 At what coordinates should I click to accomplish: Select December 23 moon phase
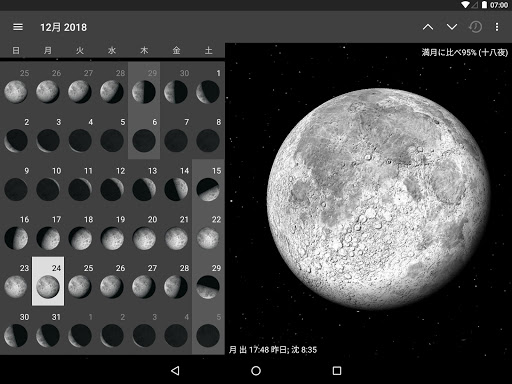pyautogui.click(x=16, y=281)
